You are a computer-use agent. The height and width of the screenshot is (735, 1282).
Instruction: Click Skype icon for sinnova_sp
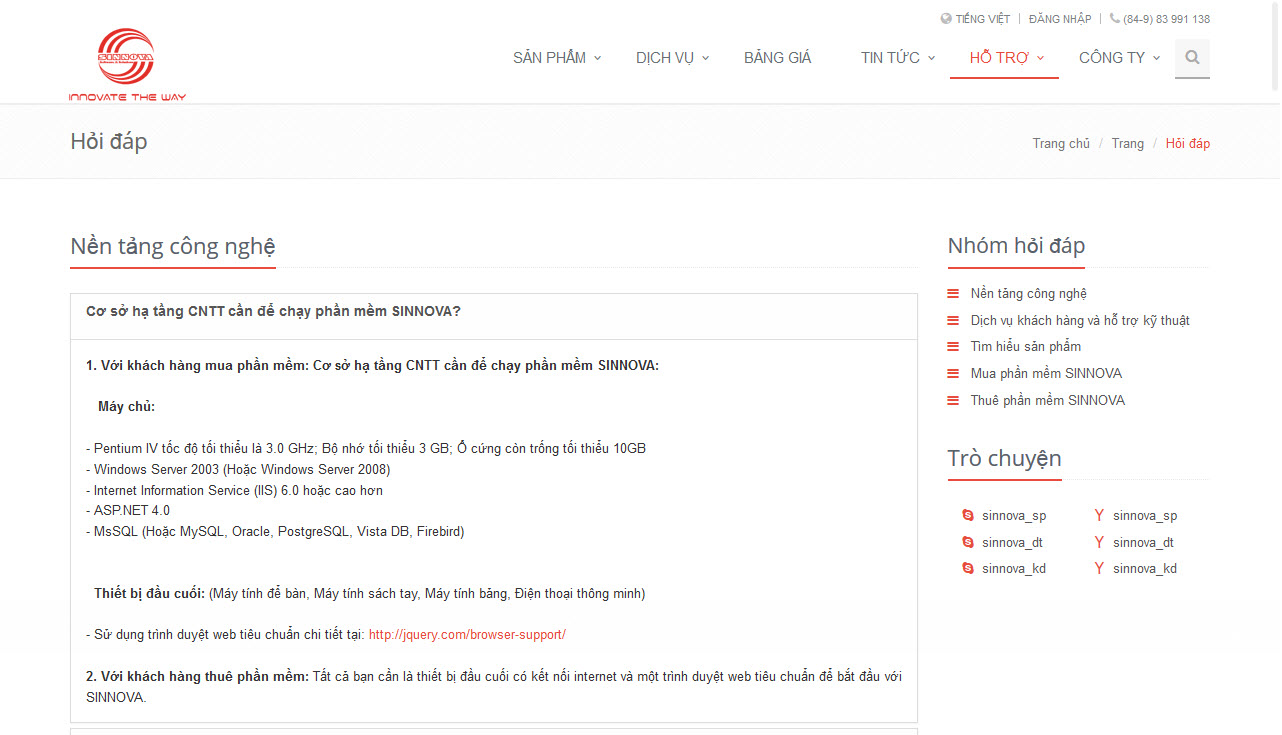coord(968,515)
